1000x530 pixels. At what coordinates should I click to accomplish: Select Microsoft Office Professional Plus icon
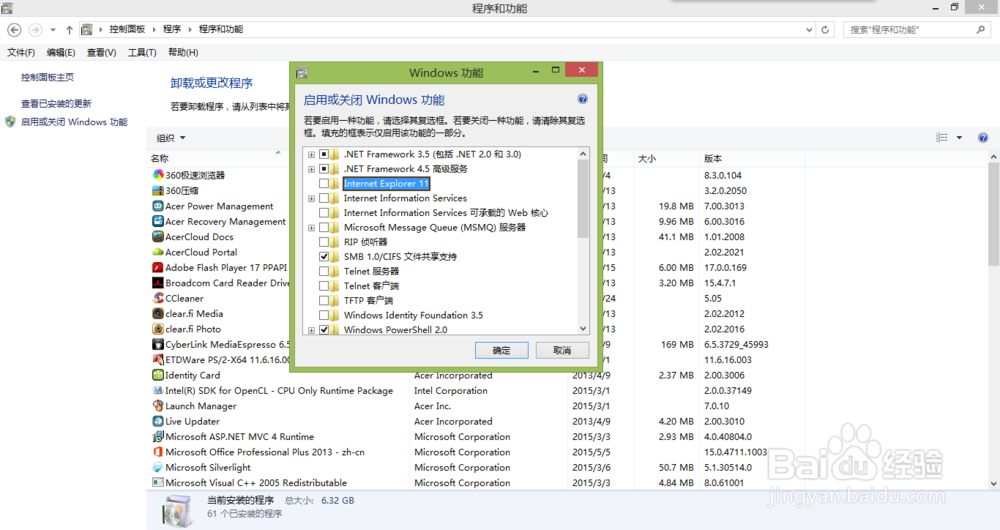(158, 452)
